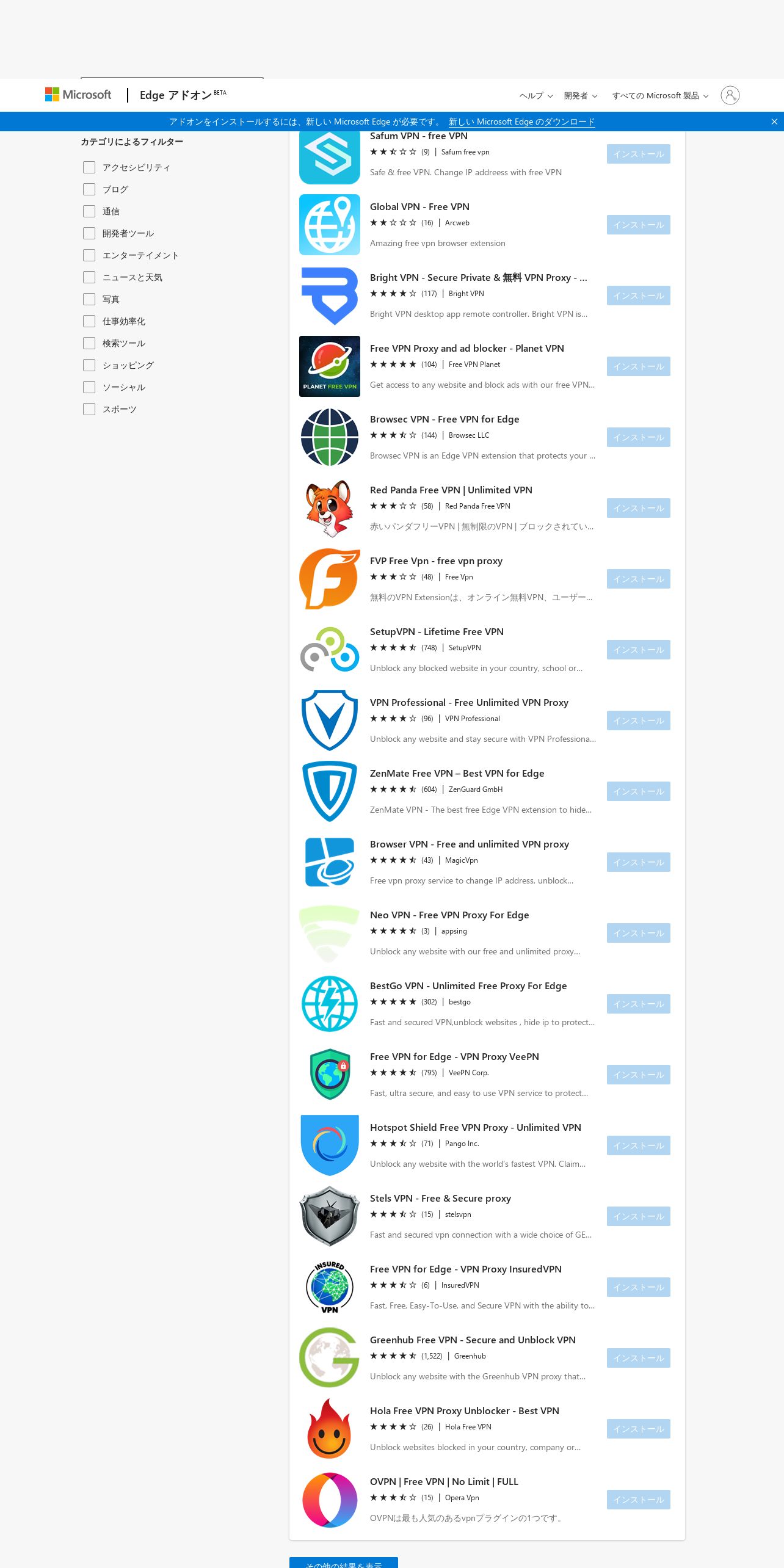
Task: Open the user account profile icon
Action: pos(730,95)
